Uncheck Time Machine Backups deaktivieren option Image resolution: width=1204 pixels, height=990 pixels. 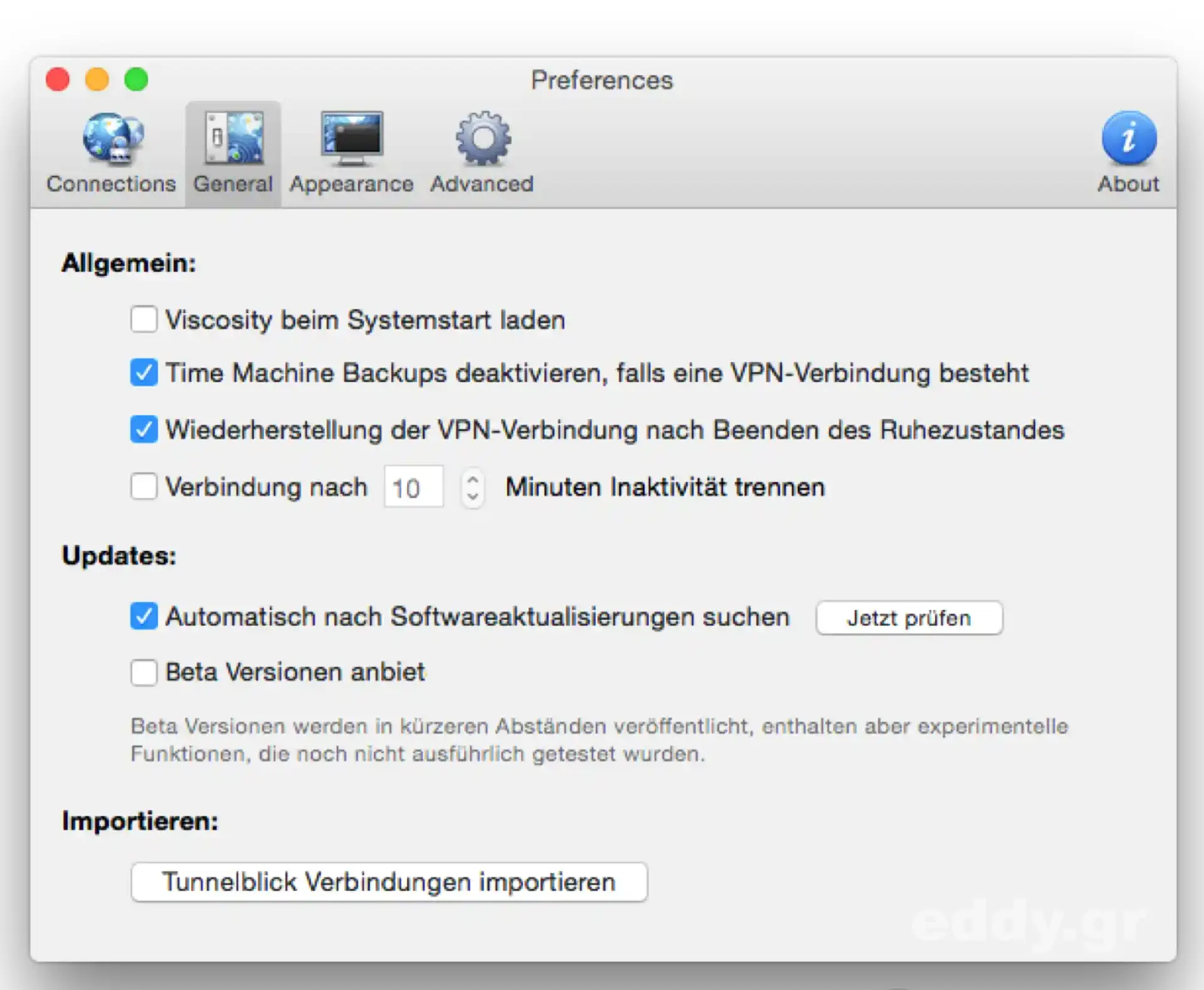pos(144,373)
